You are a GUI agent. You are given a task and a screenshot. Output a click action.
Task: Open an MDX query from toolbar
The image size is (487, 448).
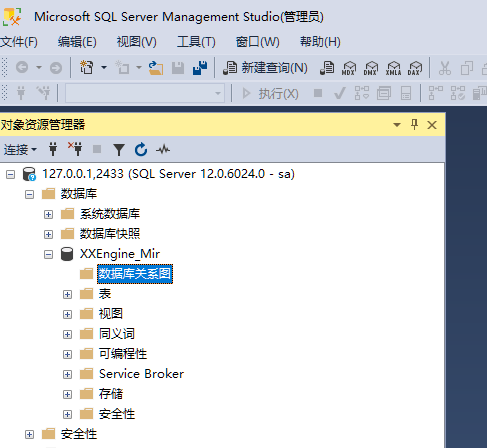pos(349,68)
